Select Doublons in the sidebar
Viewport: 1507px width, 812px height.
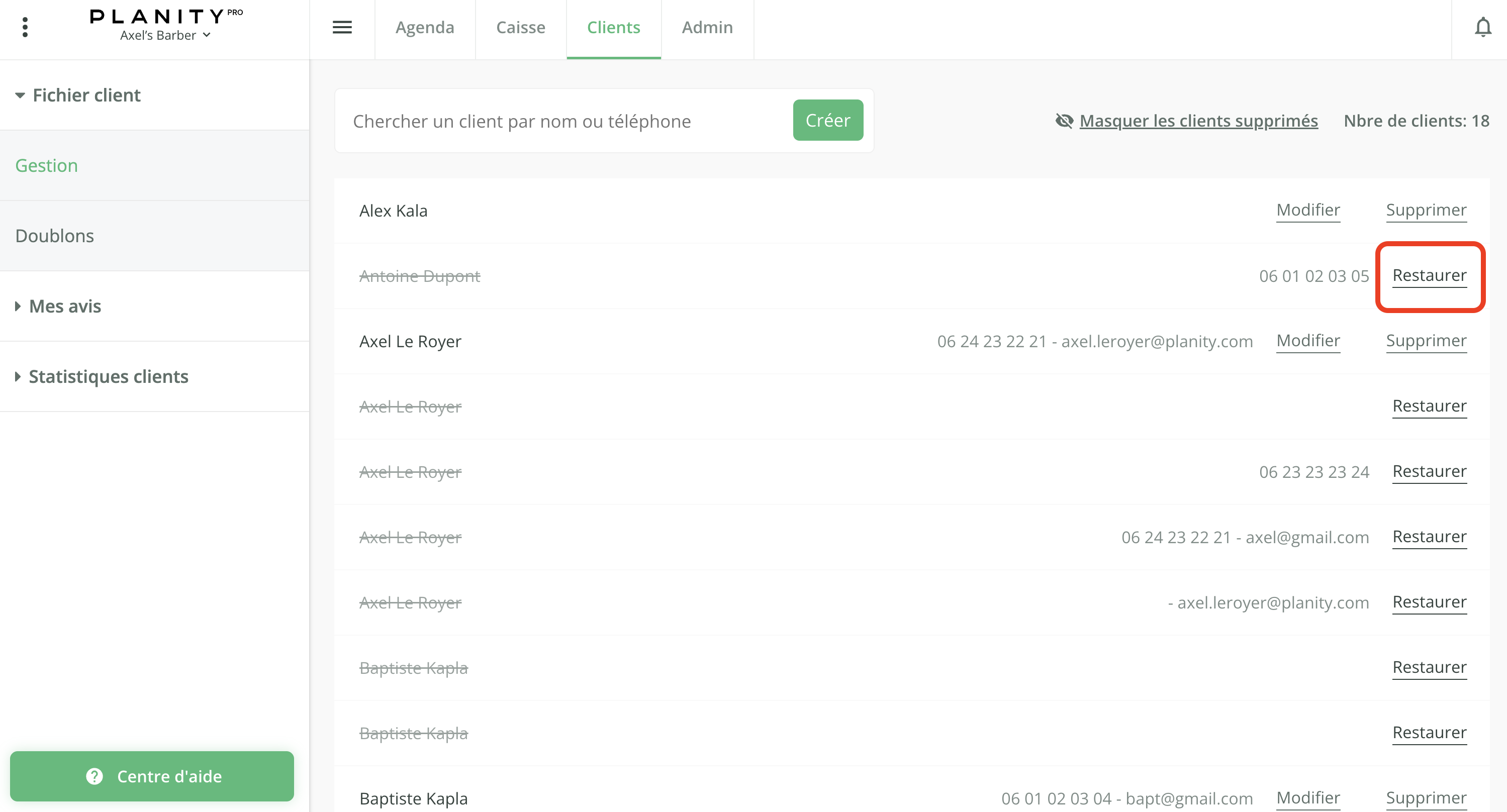point(54,236)
